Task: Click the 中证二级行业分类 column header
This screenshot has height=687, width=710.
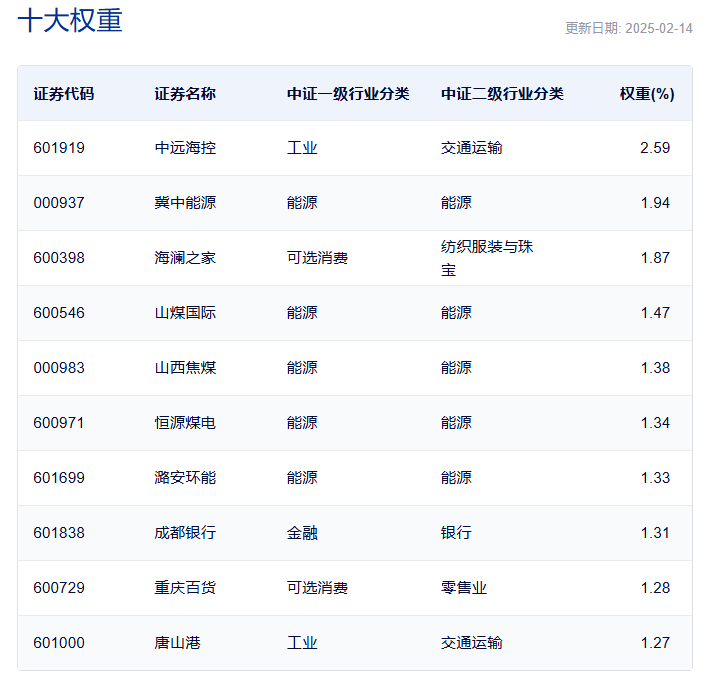Action: (502, 94)
